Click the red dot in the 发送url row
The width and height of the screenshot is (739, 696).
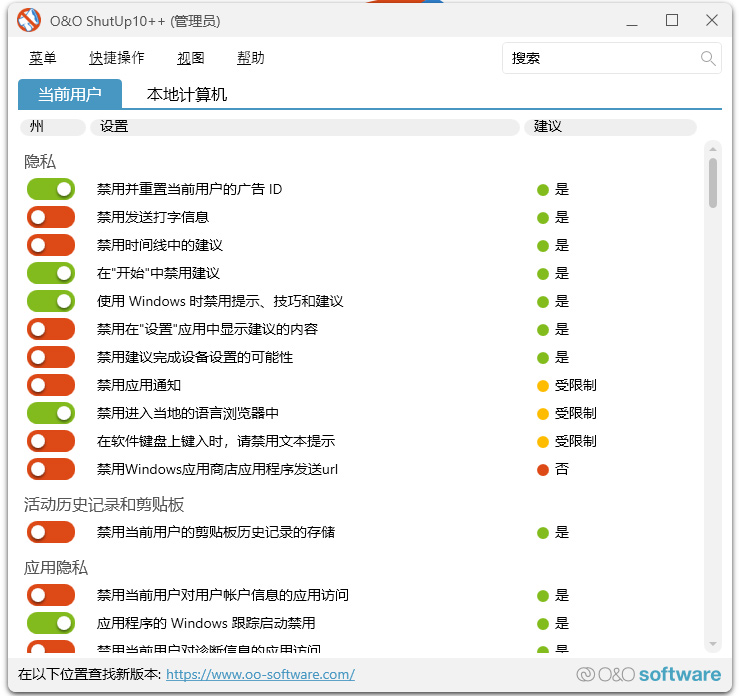(542, 470)
